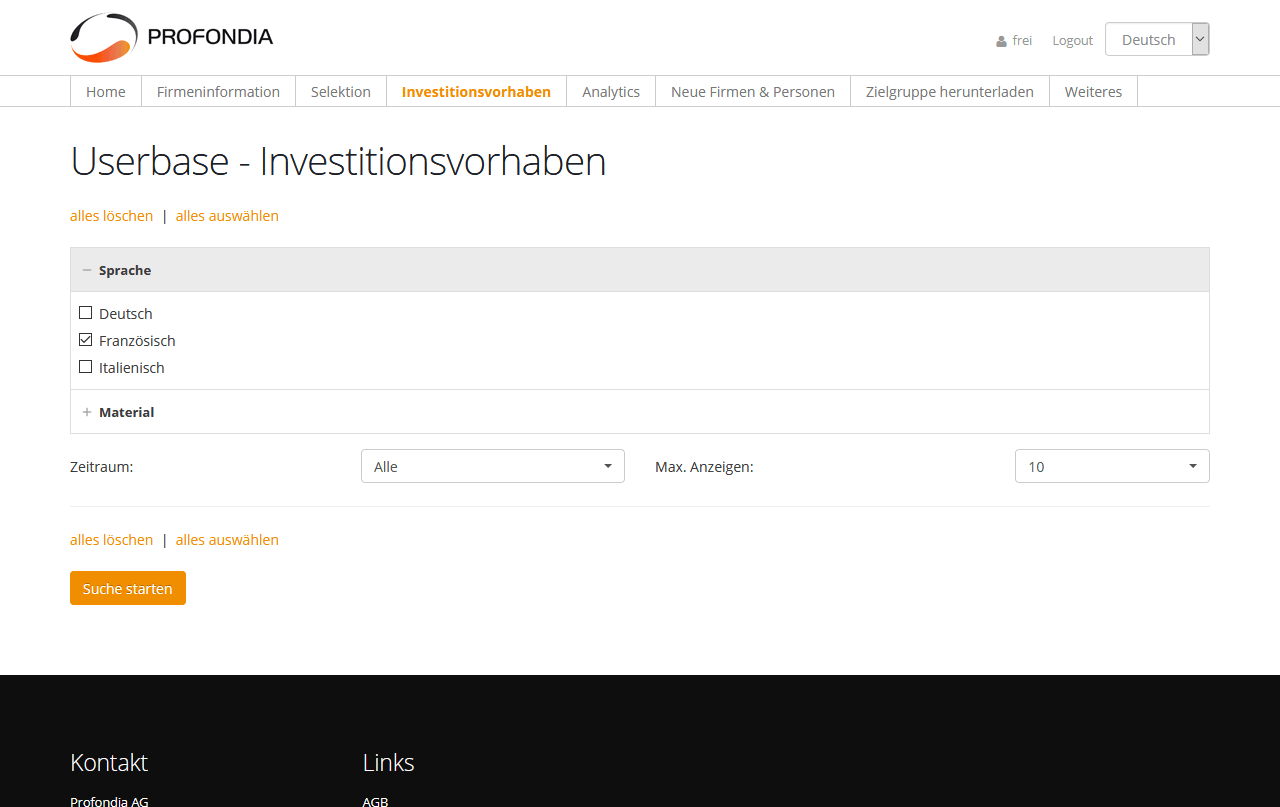Tick the Italienisch checkbox
The width and height of the screenshot is (1280, 807).
[x=86, y=367]
